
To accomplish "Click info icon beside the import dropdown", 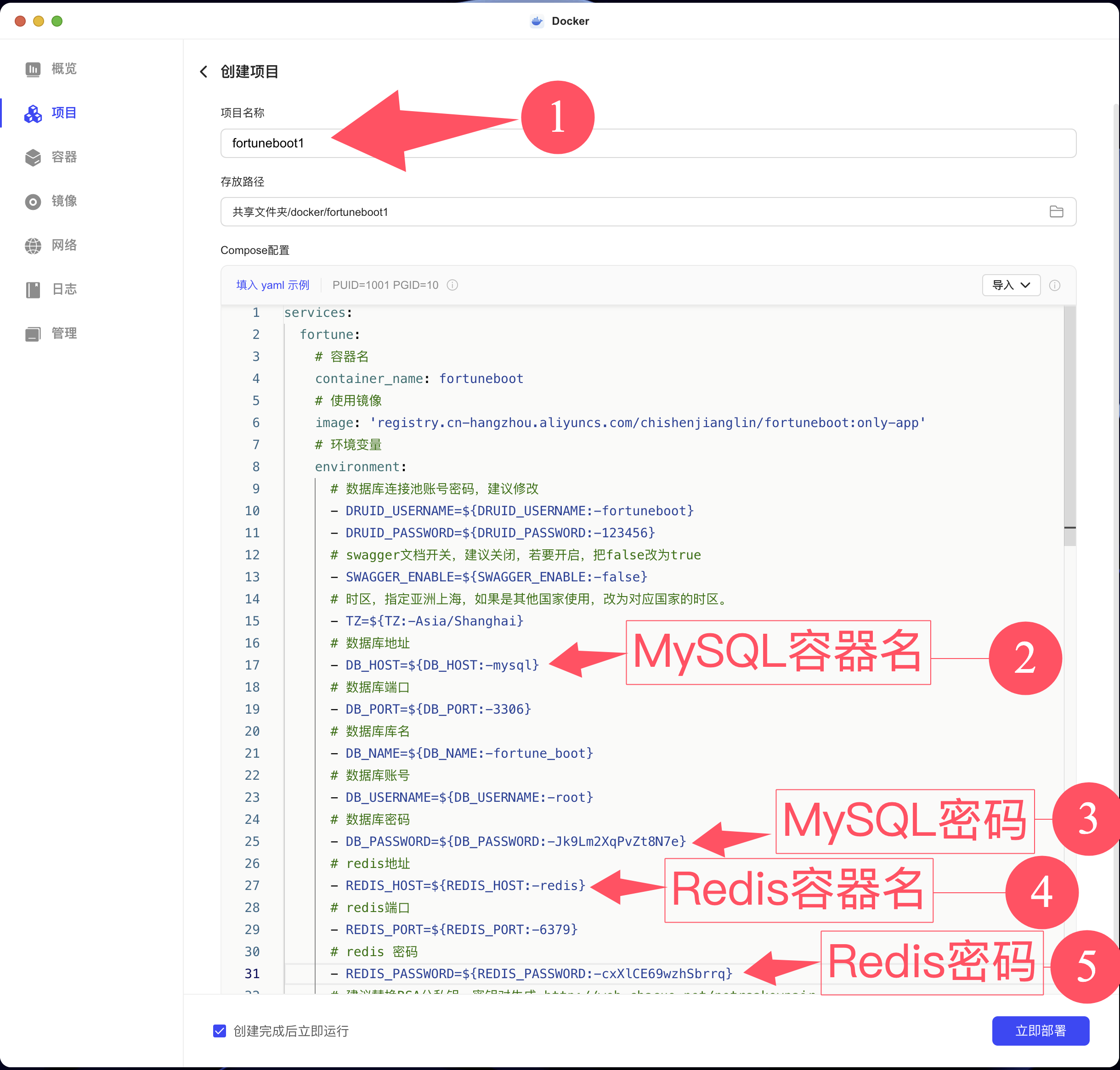I will [1054, 285].
